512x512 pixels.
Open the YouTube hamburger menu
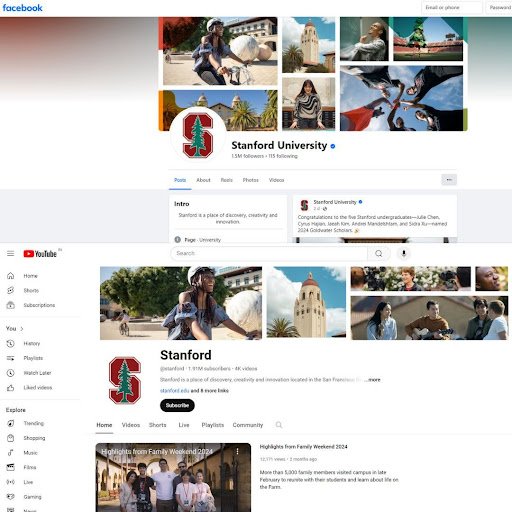point(11,254)
